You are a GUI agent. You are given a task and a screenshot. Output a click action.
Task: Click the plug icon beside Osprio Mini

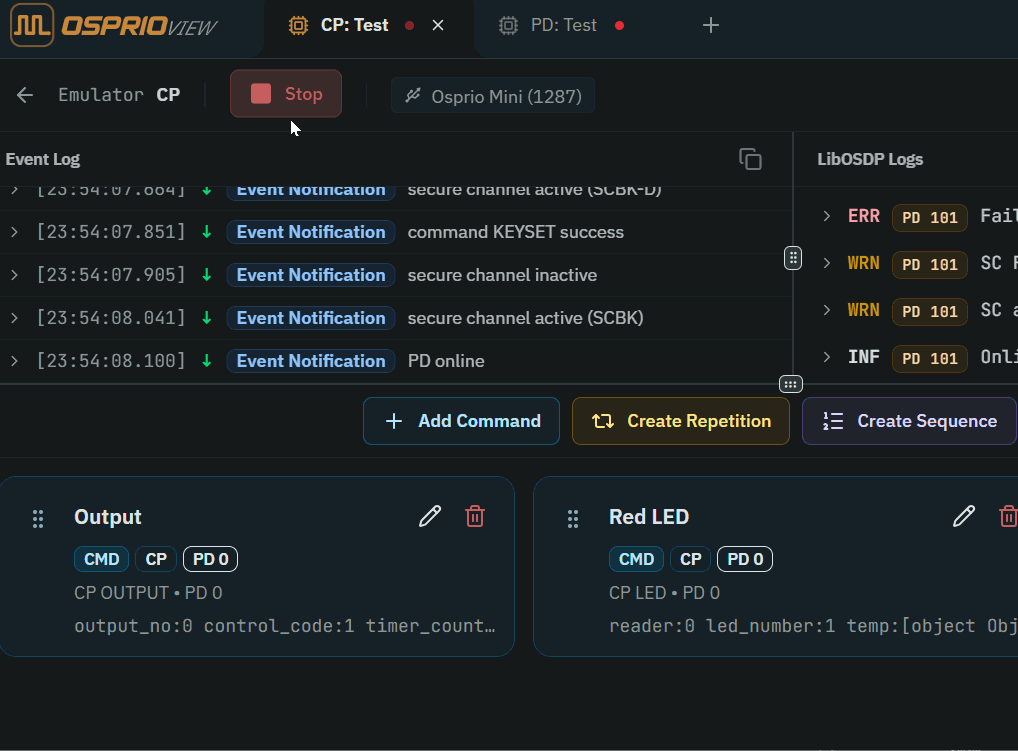[x=413, y=96]
